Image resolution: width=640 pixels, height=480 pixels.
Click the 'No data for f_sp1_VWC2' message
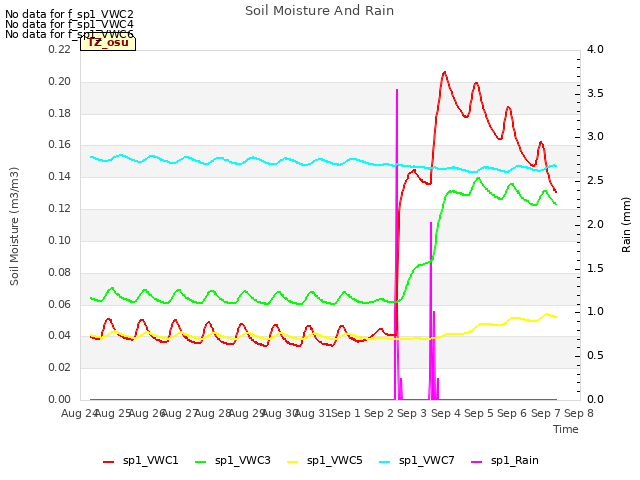69,14
